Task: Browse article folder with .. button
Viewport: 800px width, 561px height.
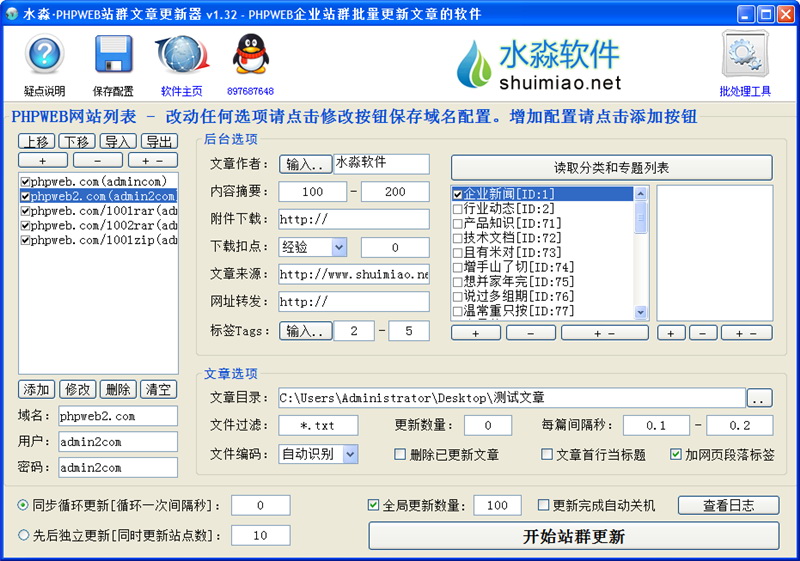Action: pos(759,398)
